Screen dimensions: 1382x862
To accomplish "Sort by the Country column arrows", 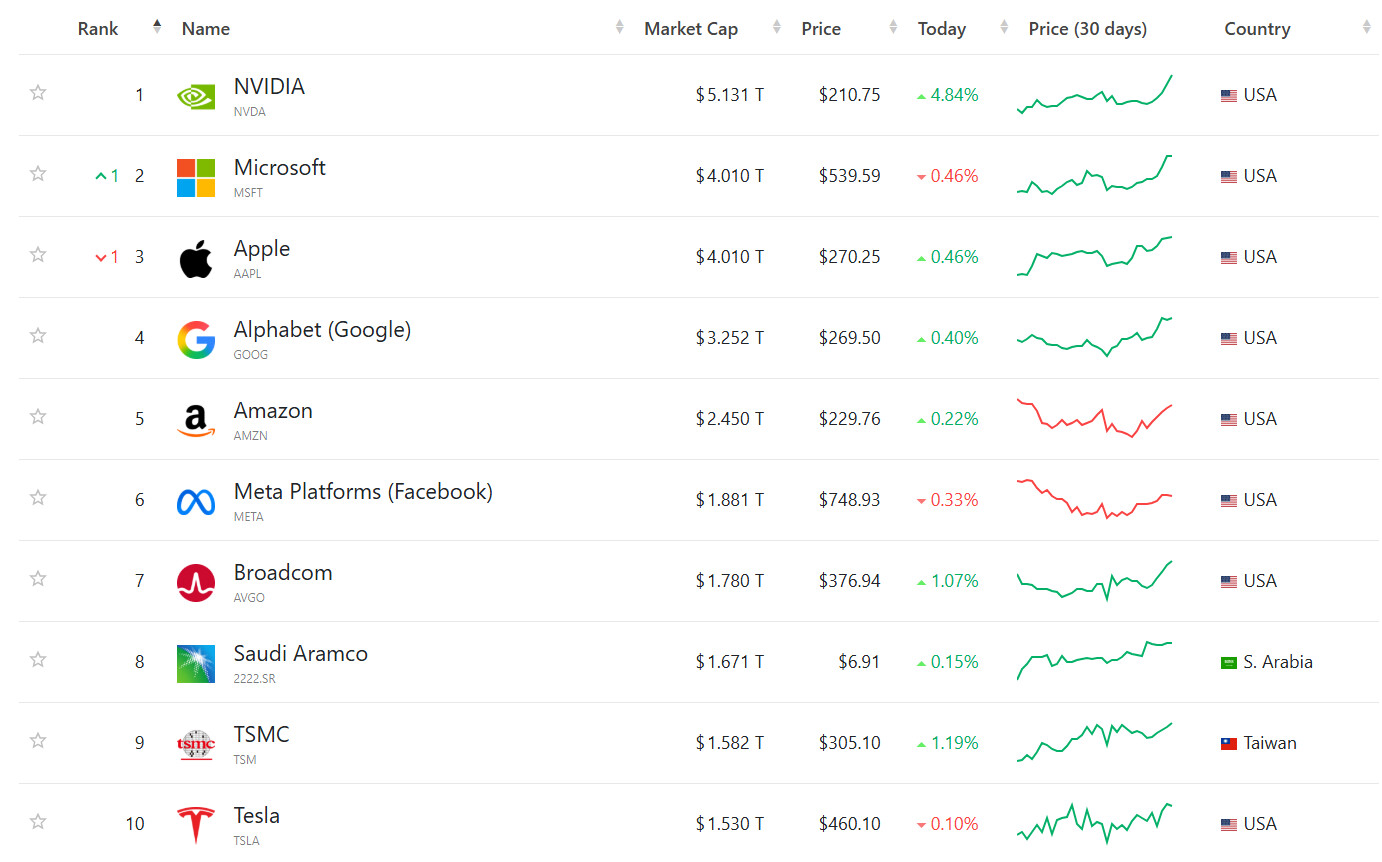I will click(x=1366, y=28).
